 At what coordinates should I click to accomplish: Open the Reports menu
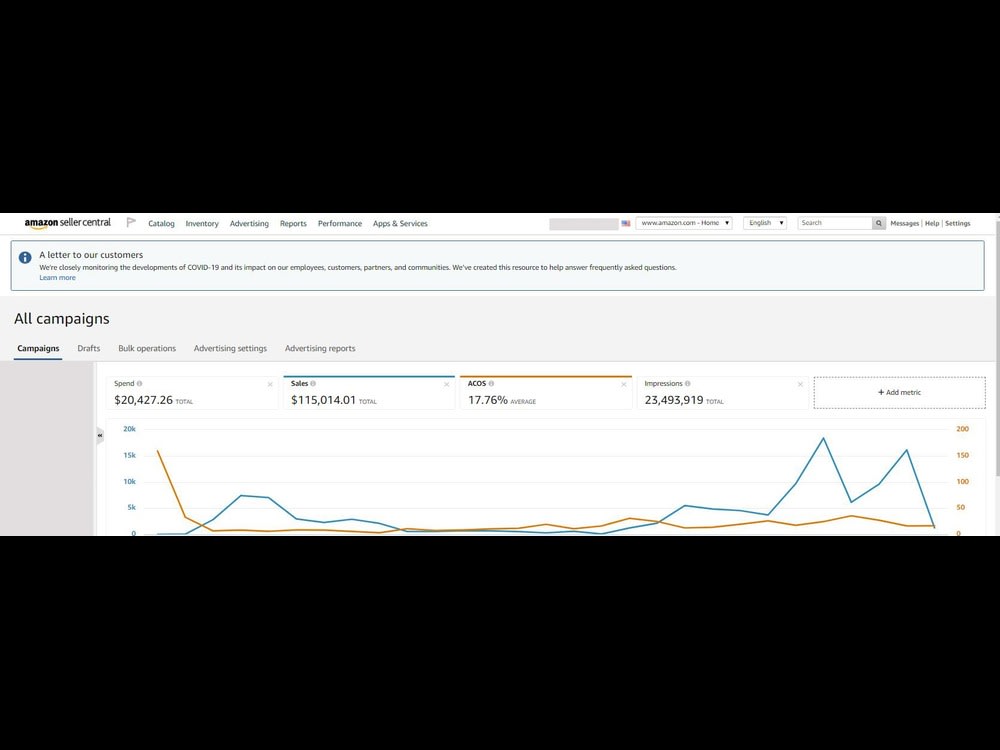[x=293, y=223]
